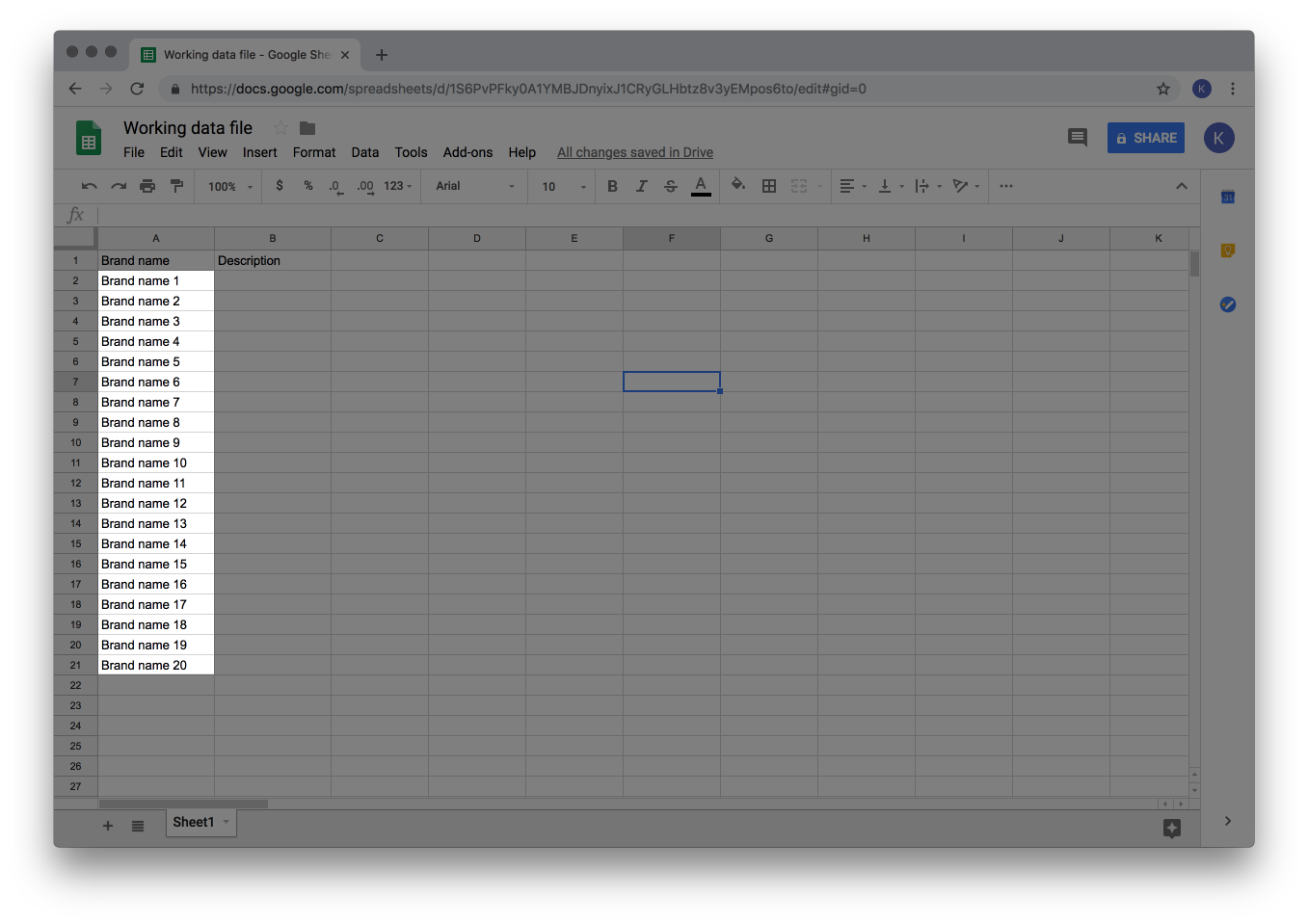1308x924 pixels.
Task: Click the Explore button at bottom right
Action: click(x=1172, y=828)
